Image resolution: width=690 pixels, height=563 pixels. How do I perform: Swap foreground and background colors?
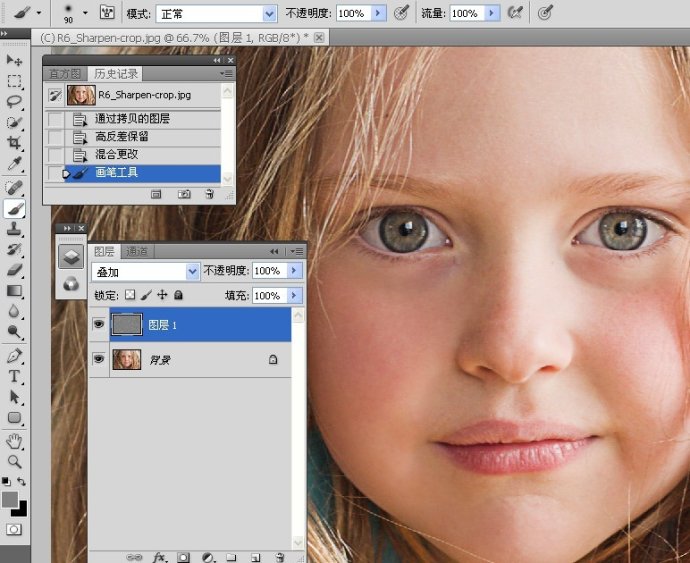(21, 482)
